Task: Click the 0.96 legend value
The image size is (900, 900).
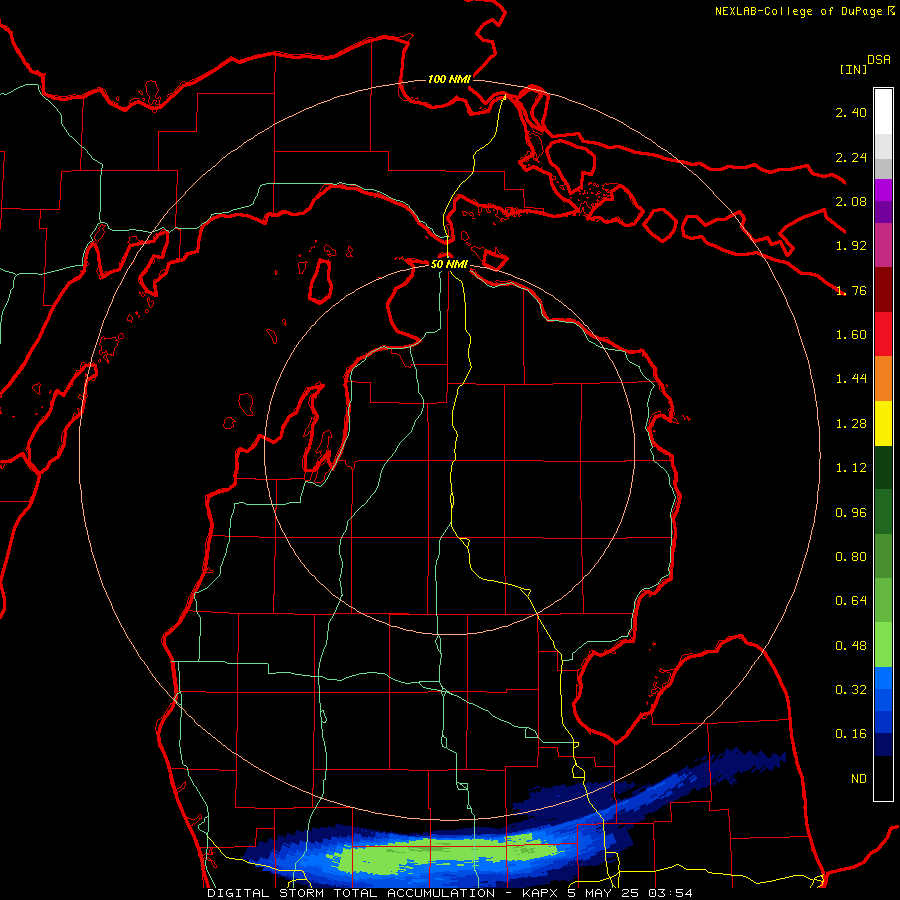Action: click(x=851, y=513)
